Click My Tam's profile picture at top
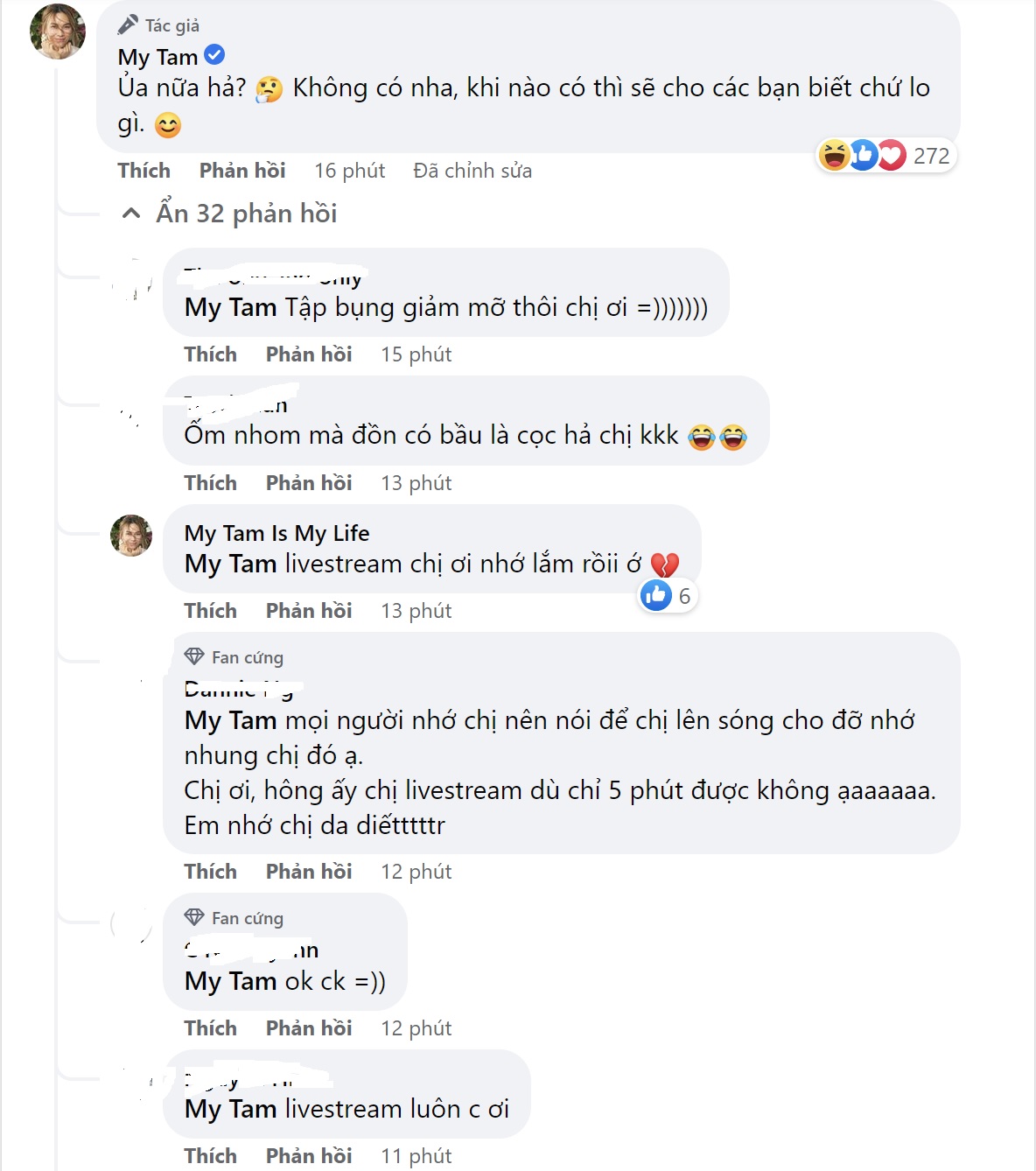Screen dimensions: 1036x1171 pos(58,31)
